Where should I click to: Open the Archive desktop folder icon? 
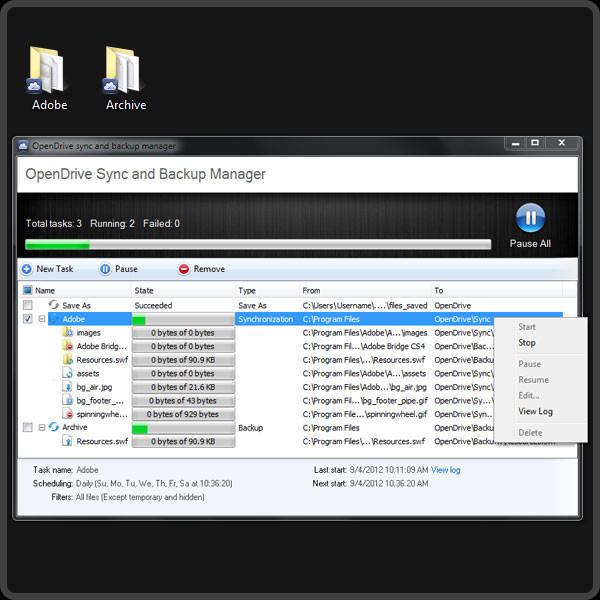tap(123, 70)
